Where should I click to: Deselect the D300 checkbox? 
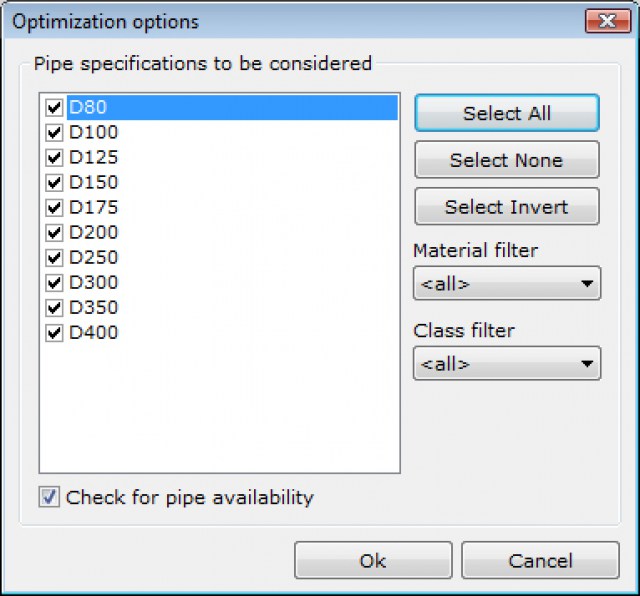(54, 282)
